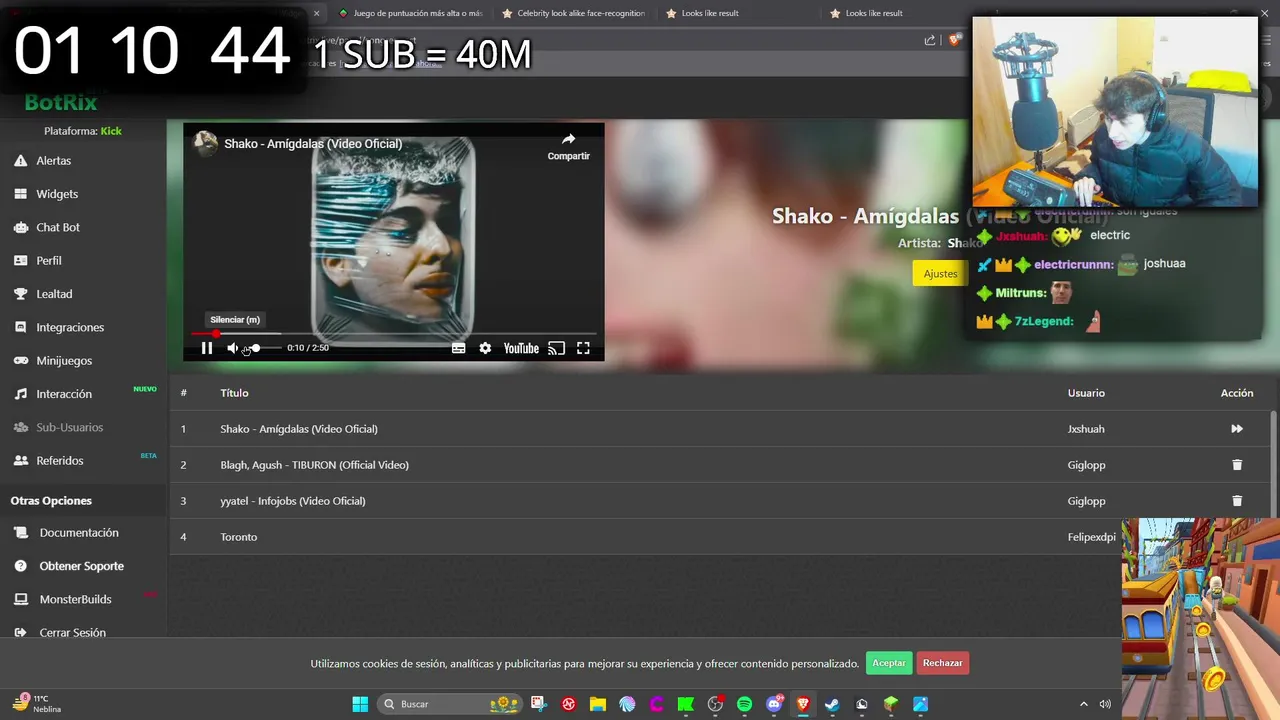Mute the video with the speaker icon

233,348
